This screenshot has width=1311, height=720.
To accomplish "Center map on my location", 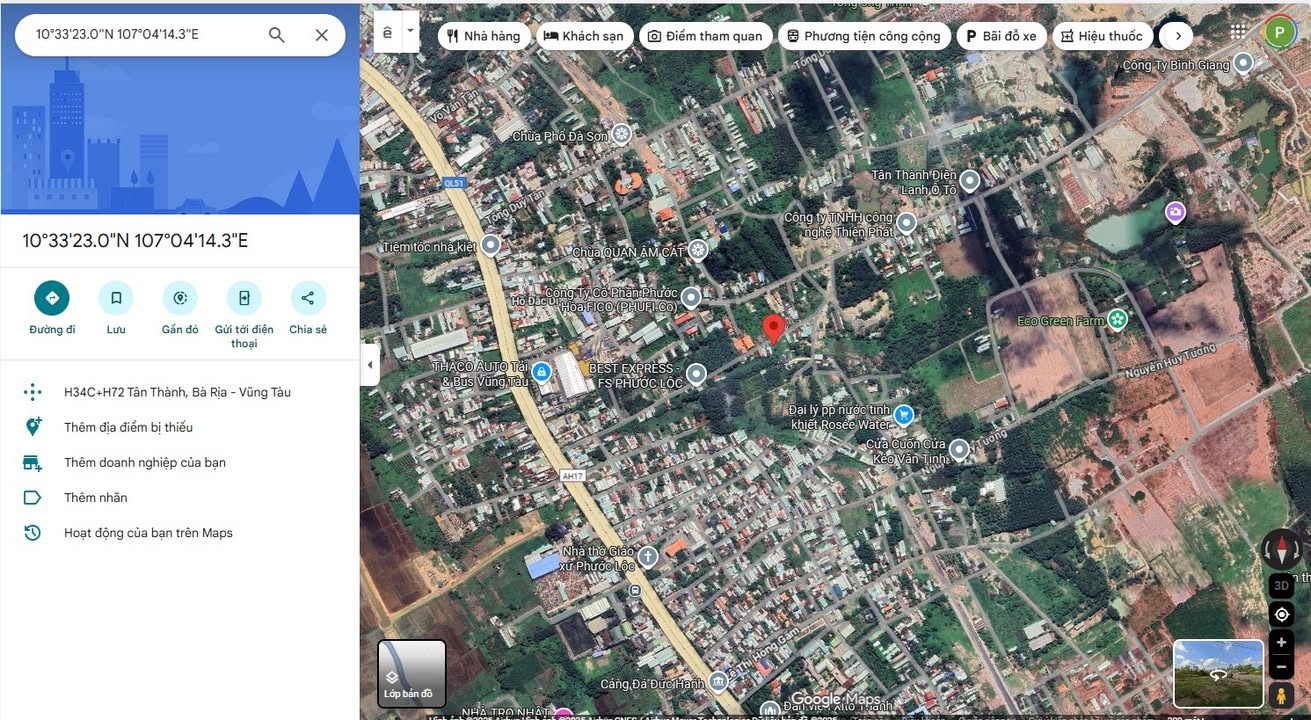I will tap(1281, 614).
